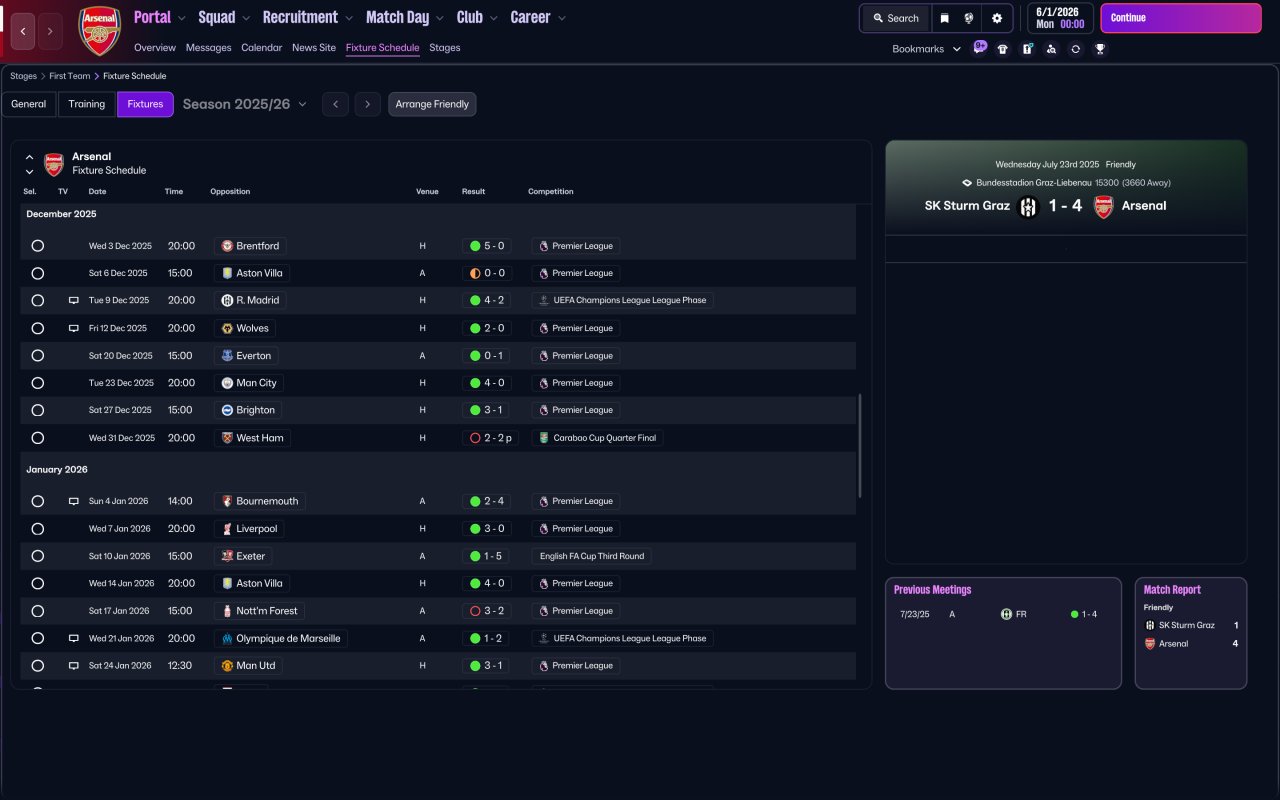Click the Arrange Friendly button
Image resolution: width=1280 pixels, height=800 pixels.
[x=432, y=104]
